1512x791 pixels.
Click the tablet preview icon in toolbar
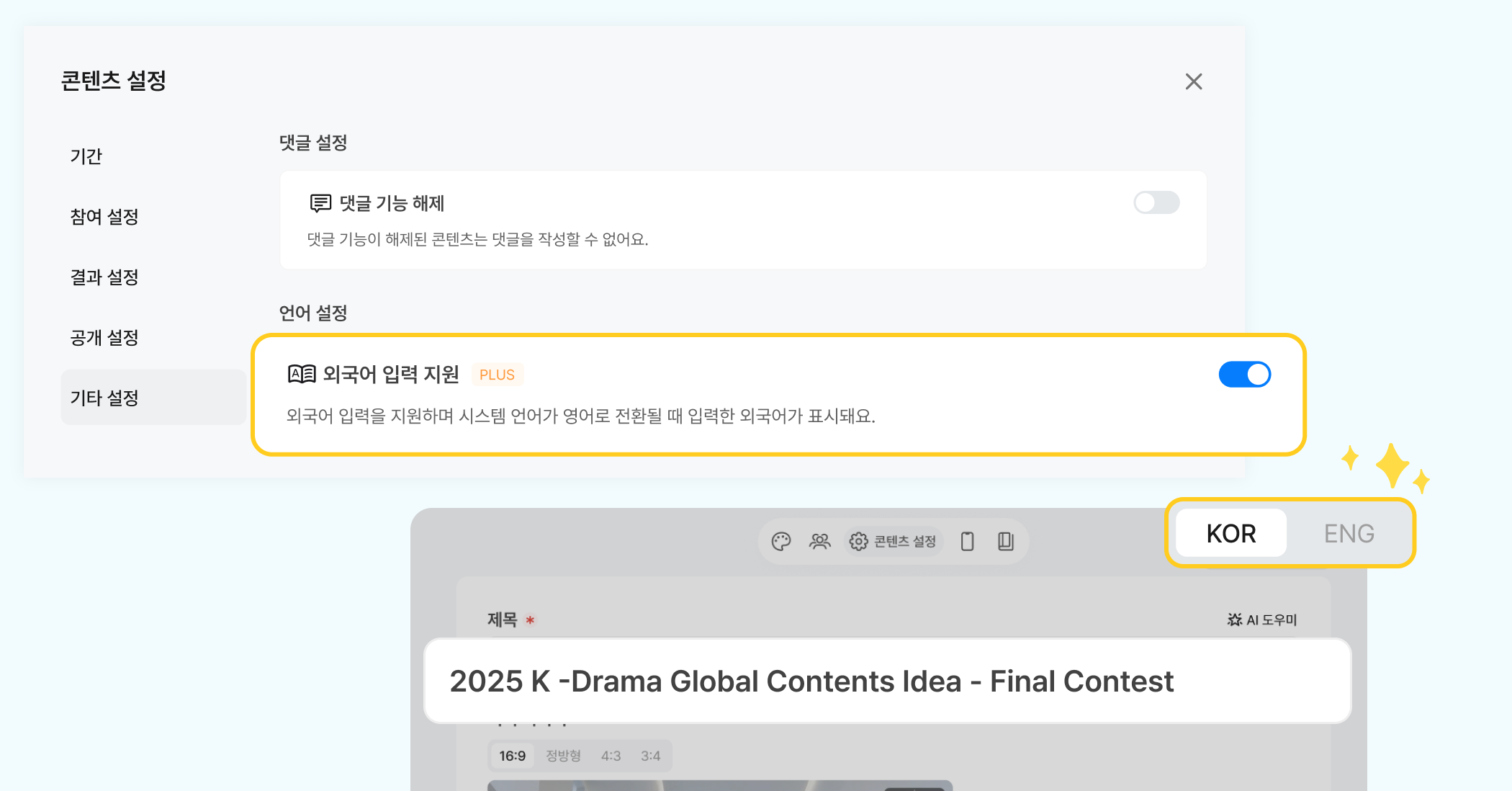1006,541
